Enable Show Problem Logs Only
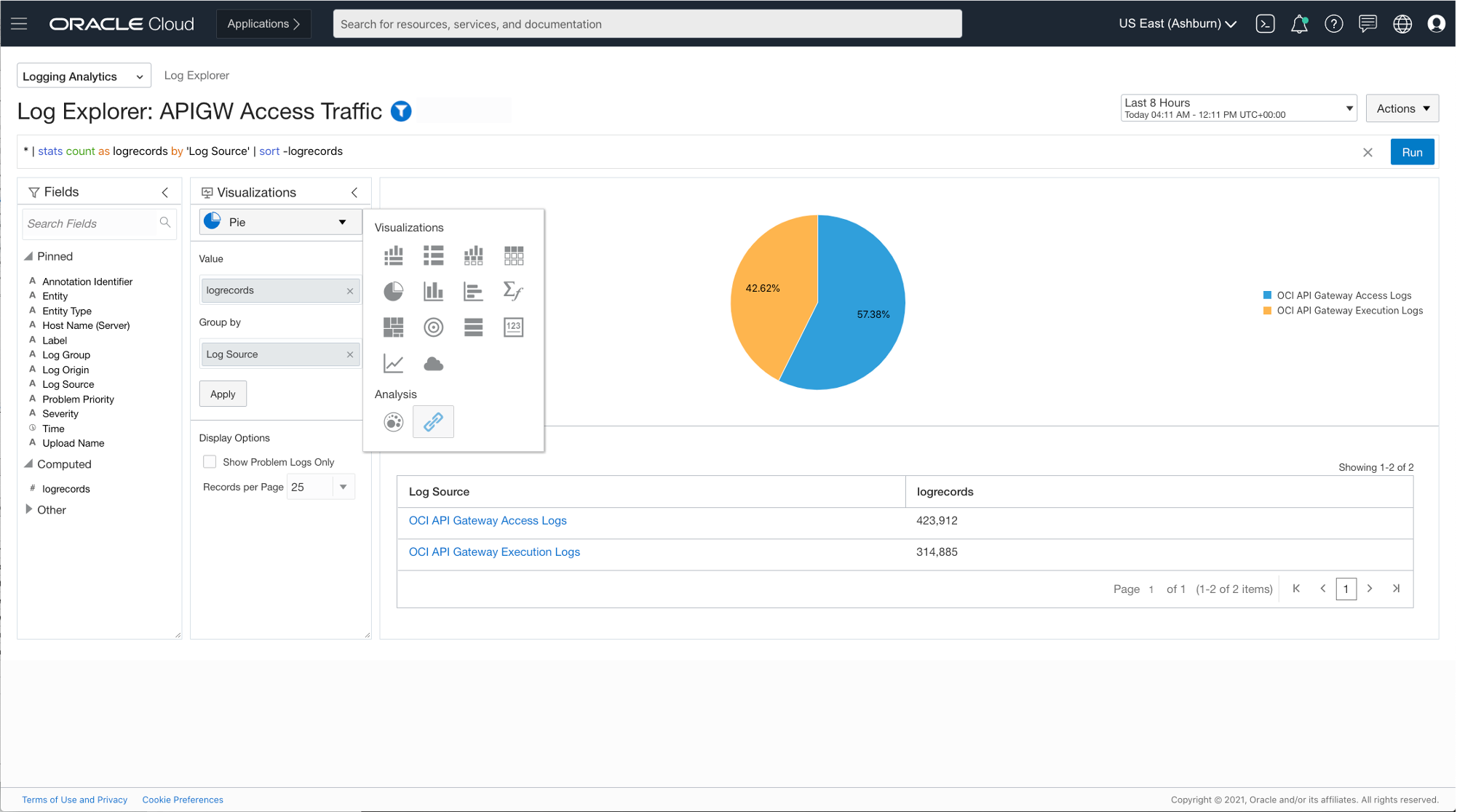Image resolution: width=1457 pixels, height=812 pixels. point(210,461)
